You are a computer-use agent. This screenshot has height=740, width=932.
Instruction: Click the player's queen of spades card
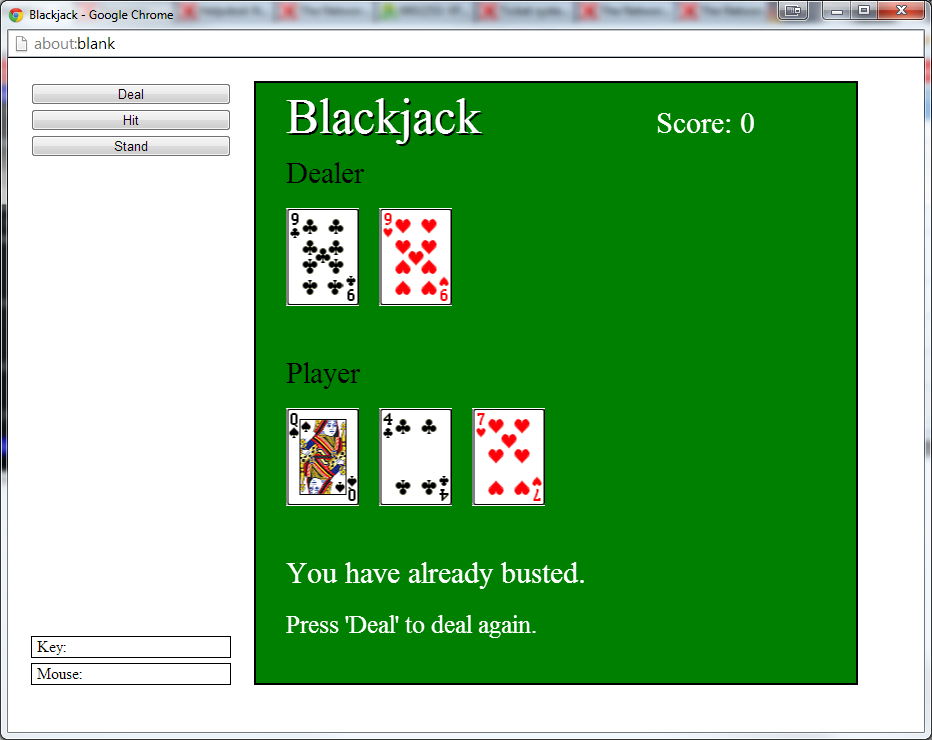322,457
